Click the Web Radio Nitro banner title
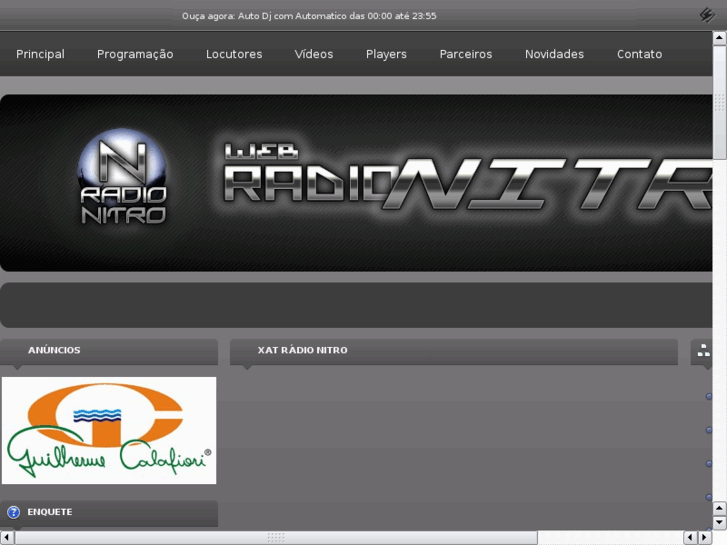The height and width of the screenshot is (545, 727). (x=467, y=177)
